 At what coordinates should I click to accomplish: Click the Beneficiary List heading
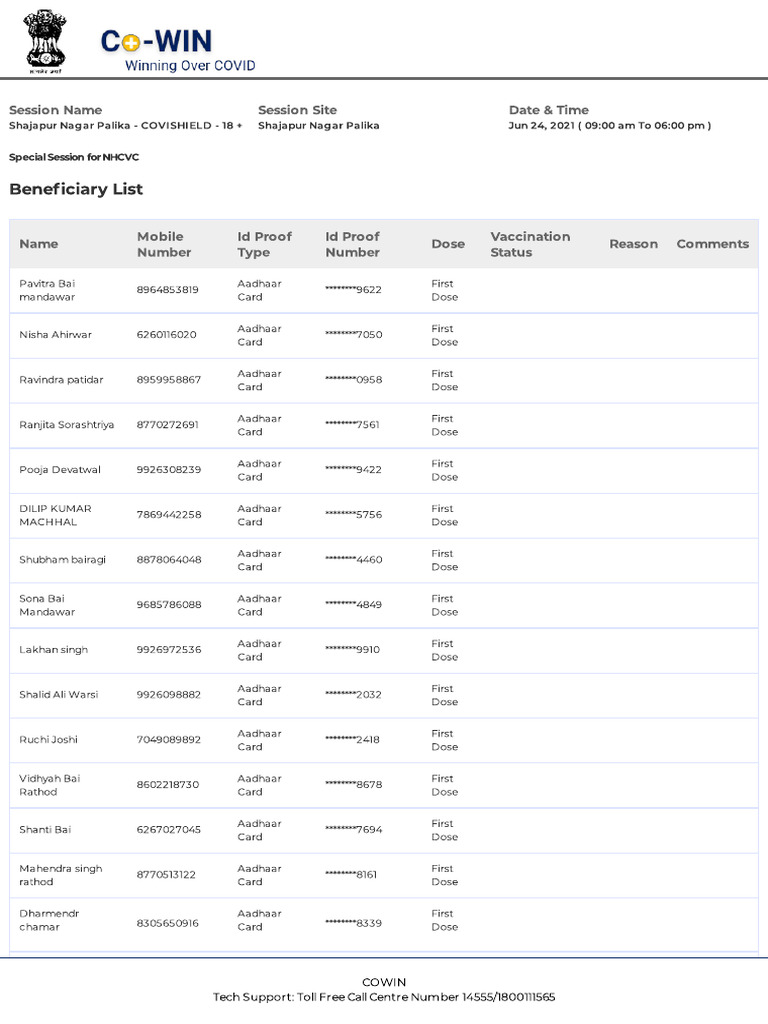point(76,189)
